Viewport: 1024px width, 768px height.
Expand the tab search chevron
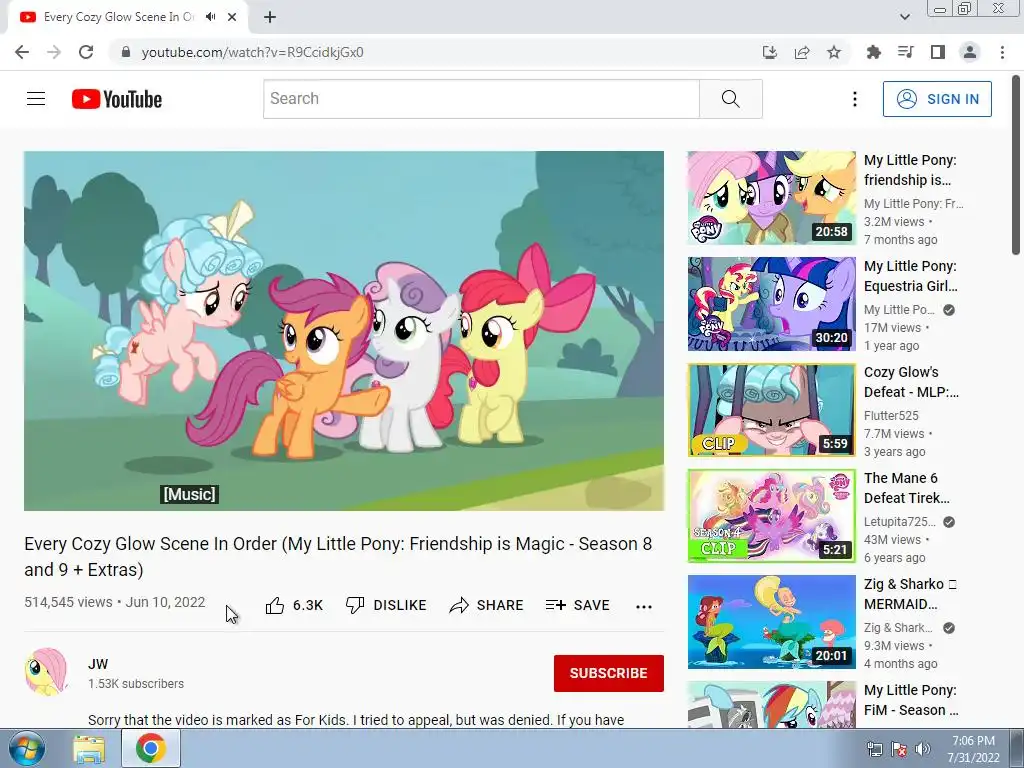coord(904,17)
